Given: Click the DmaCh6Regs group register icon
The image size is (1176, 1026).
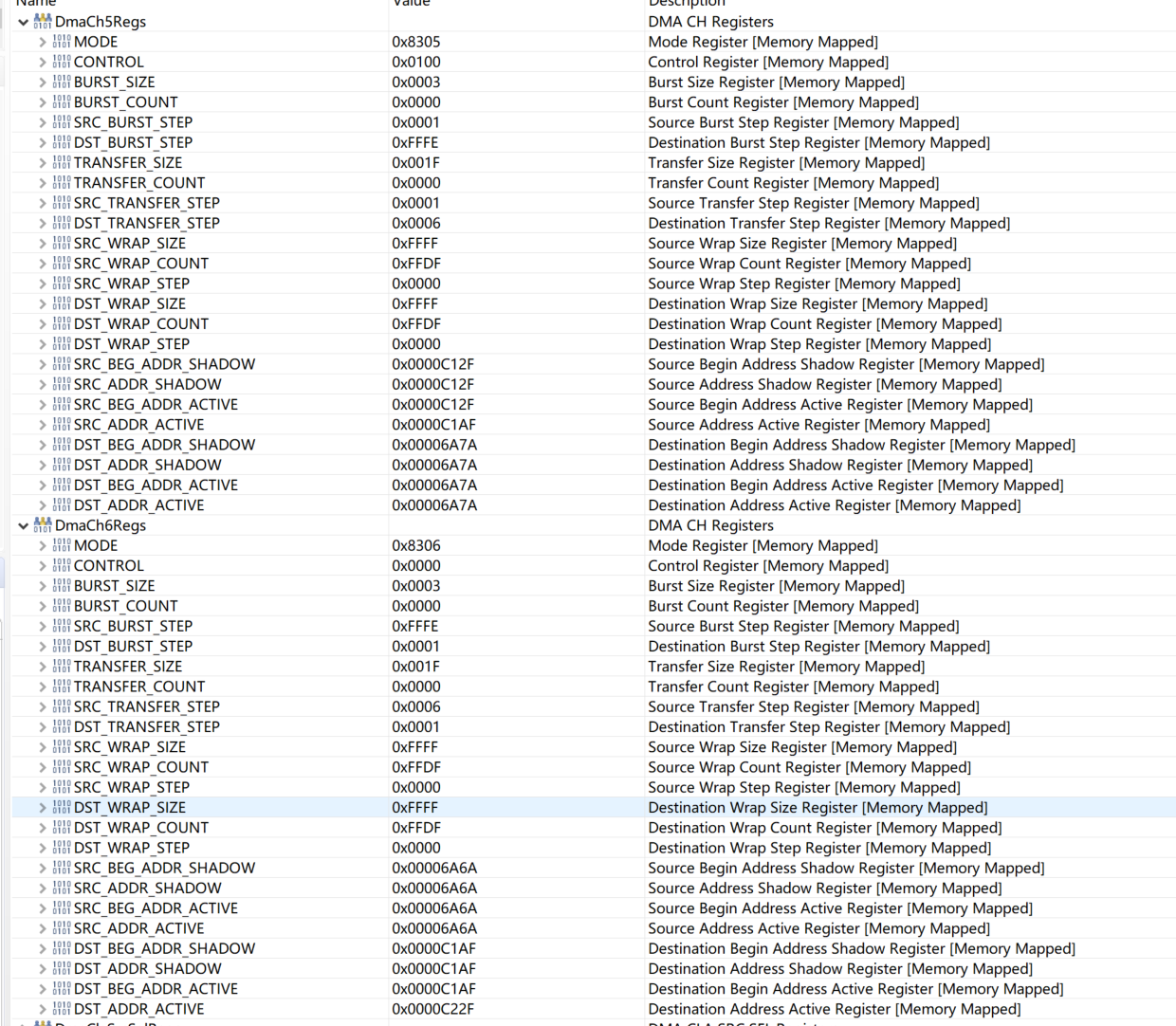Looking at the screenshot, I should point(43,524).
